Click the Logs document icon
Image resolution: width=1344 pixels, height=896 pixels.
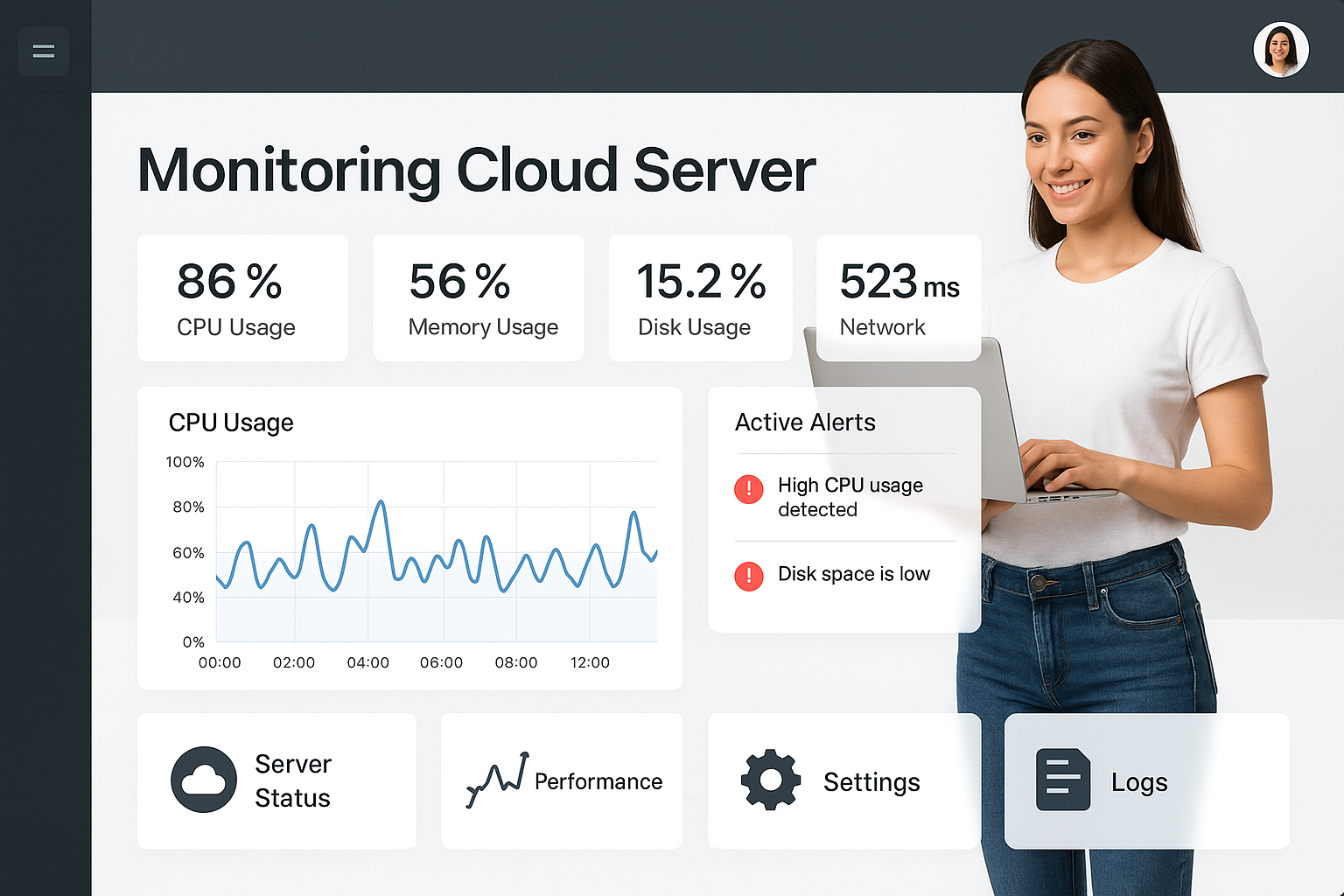(1062, 780)
